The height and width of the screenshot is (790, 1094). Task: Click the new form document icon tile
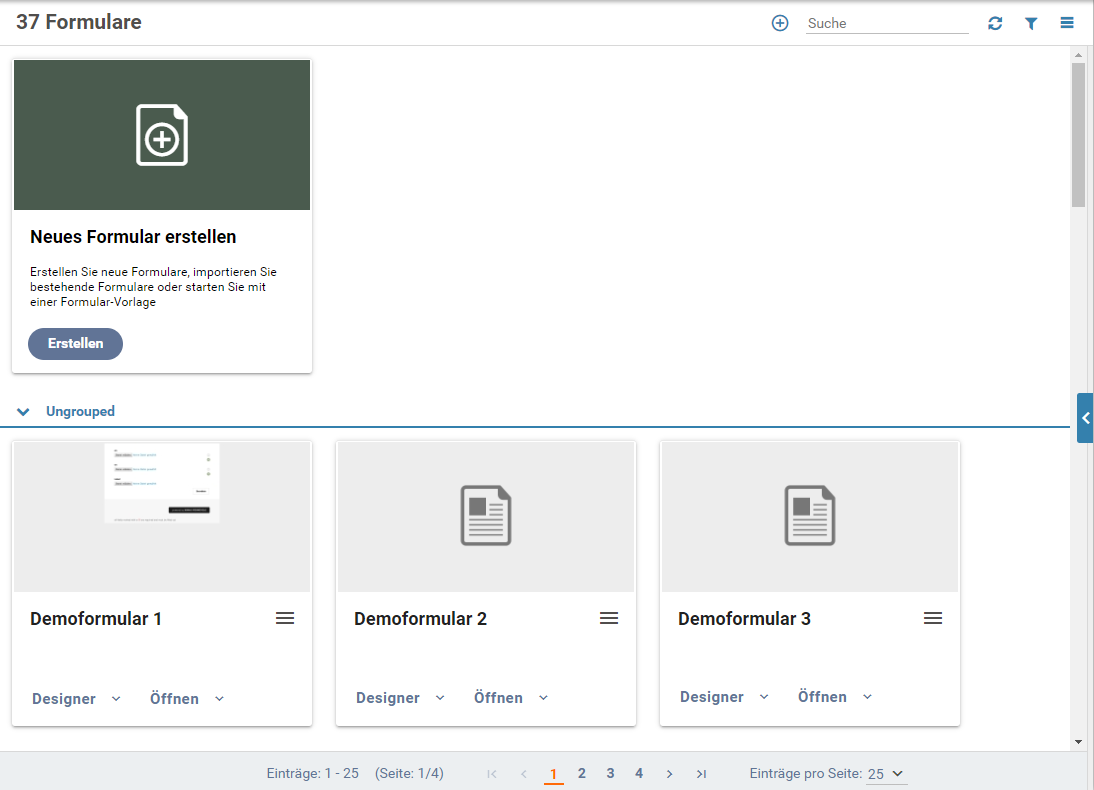[x=162, y=135]
